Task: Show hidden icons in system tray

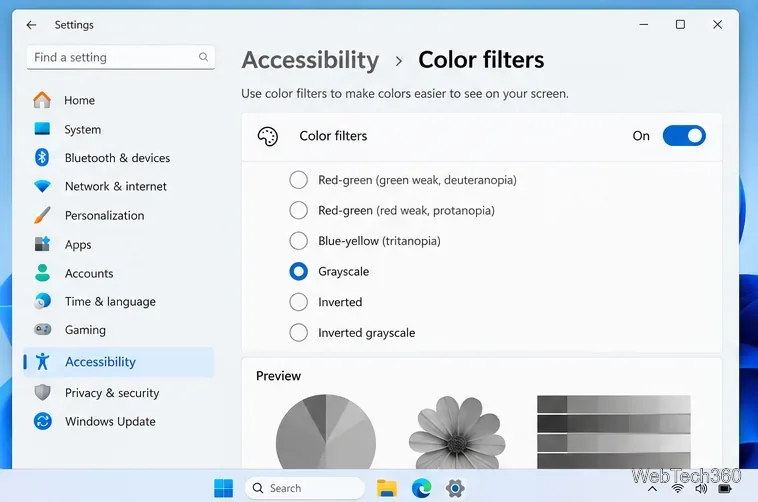Action: pos(652,489)
